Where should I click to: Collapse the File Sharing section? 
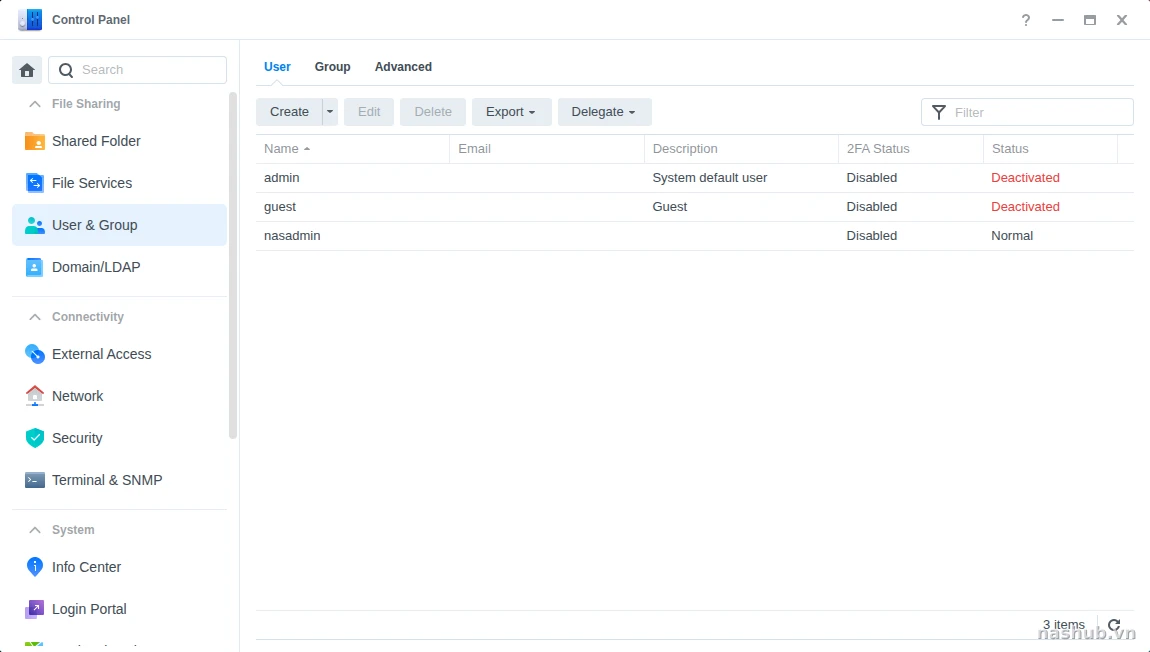click(x=34, y=104)
